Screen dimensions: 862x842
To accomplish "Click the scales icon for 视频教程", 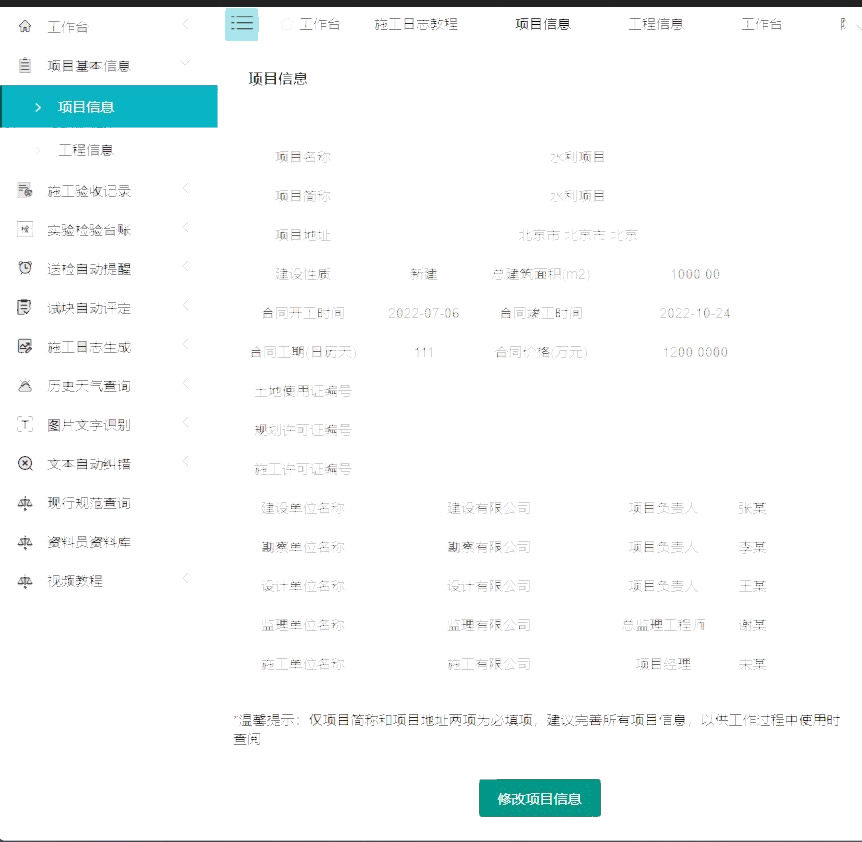I will 25,580.
